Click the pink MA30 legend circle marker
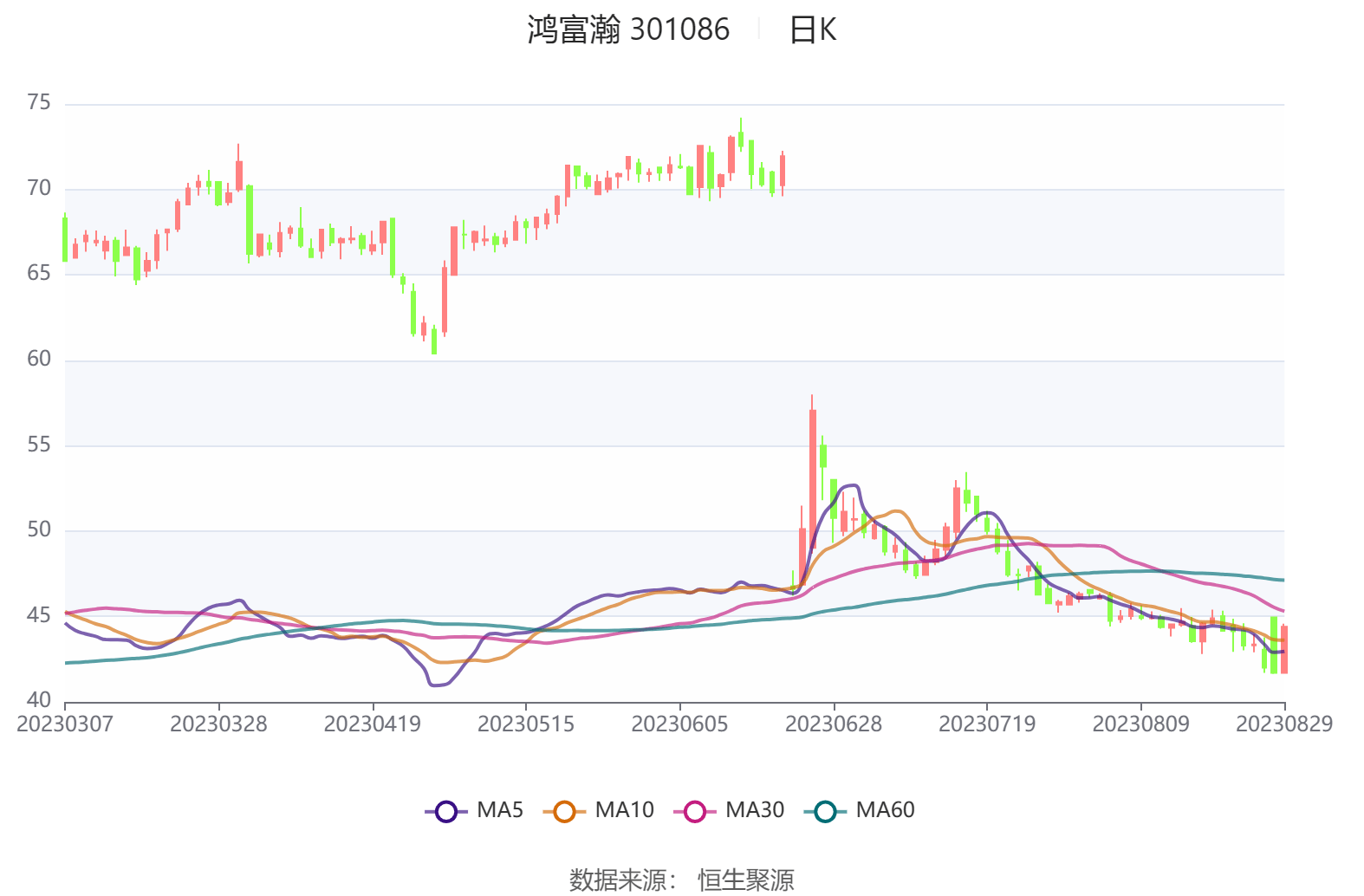Image resolution: width=1364 pixels, height=896 pixels. pyautogui.click(x=694, y=812)
